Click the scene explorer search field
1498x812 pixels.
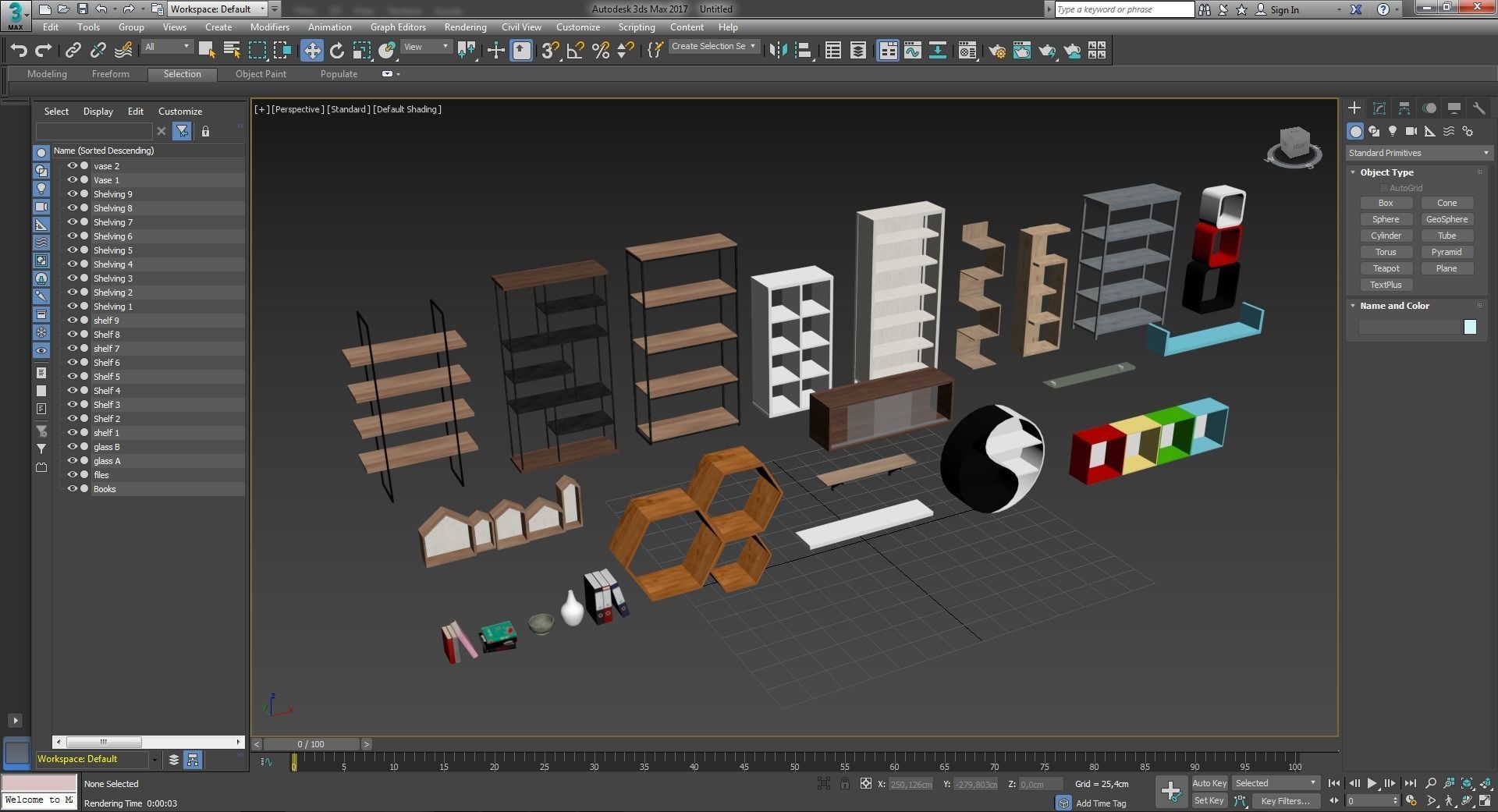[94, 131]
